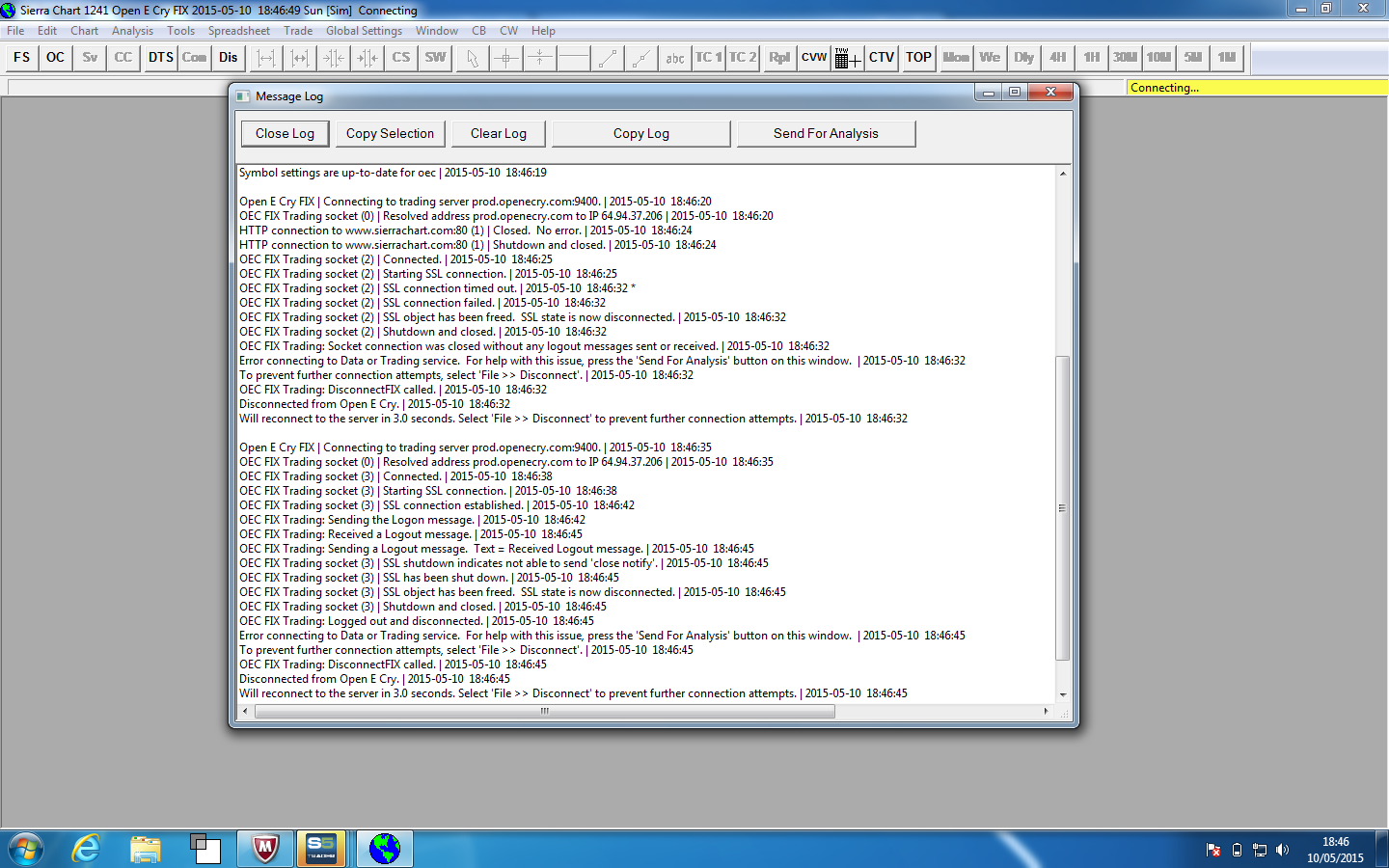Click the Sierra Chart globe taskbar icon

(384, 849)
